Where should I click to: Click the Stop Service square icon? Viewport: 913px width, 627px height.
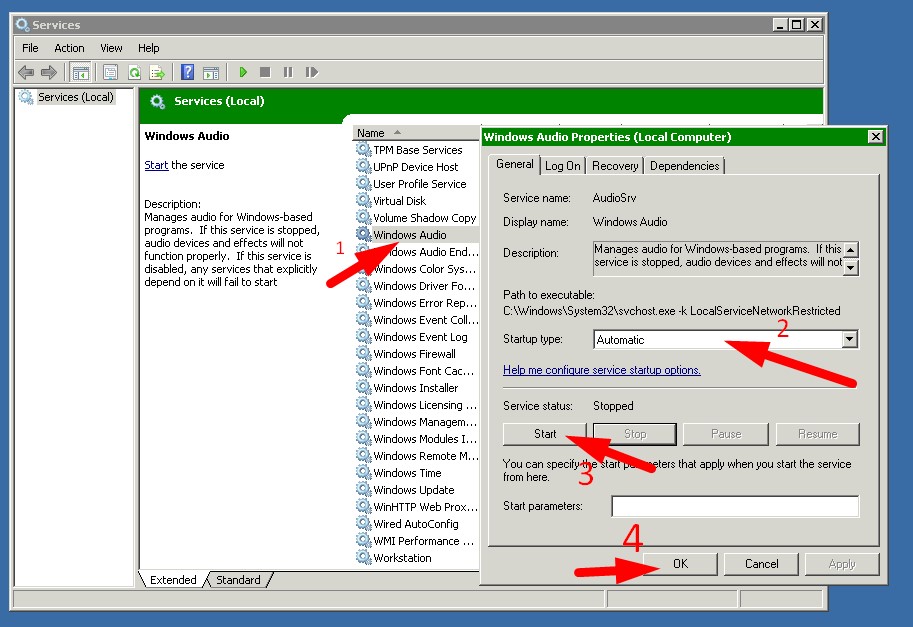pyautogui.click(x=265, y=72)
